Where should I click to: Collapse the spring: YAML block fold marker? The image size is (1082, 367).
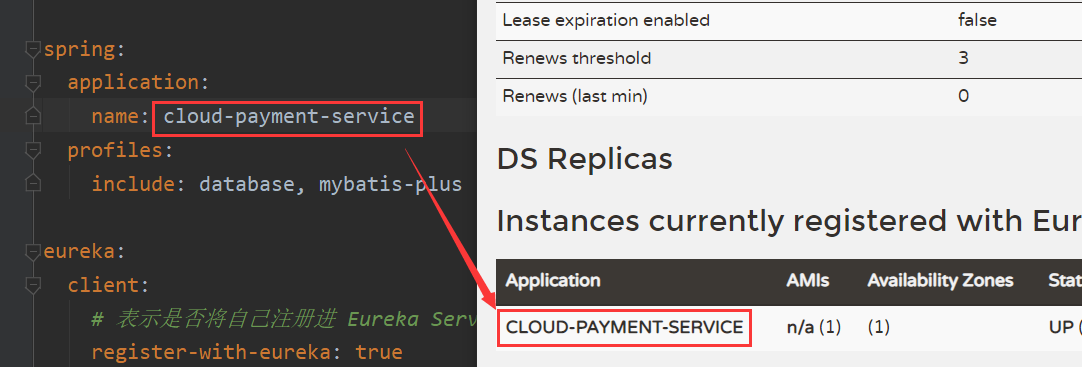click(x=32, y=50)
